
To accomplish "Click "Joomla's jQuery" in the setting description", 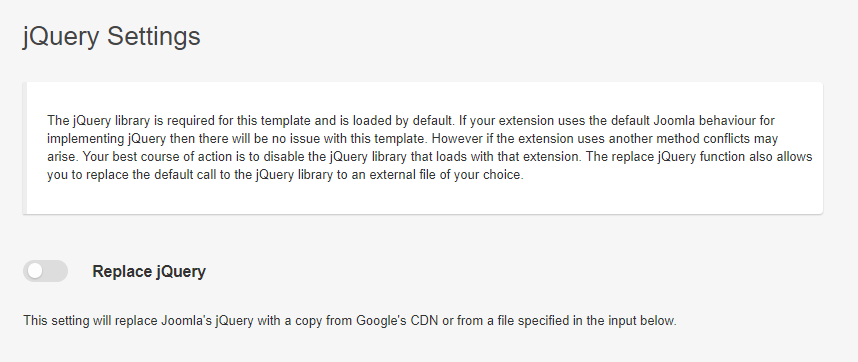I will pyautogui.click(x=207, y=320).
